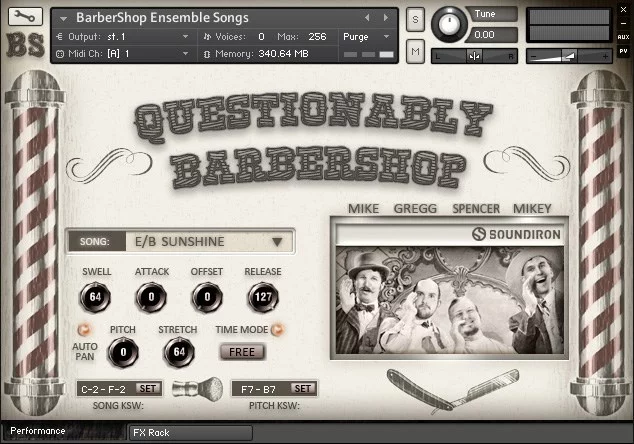Switch to the Performance tab

[x=64, y=431]
